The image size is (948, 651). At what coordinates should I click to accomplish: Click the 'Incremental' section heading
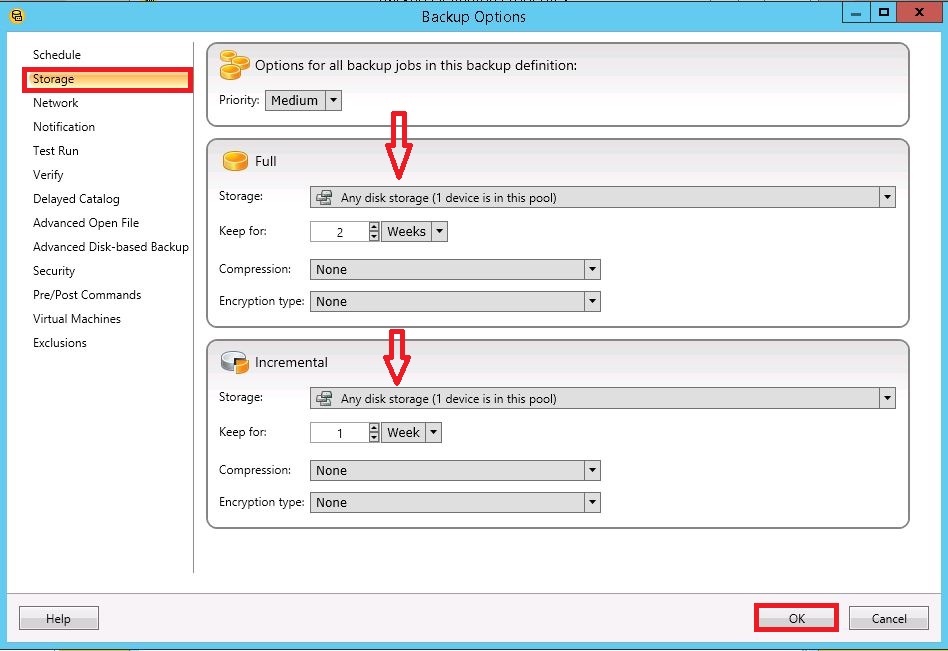click(291, 362)
